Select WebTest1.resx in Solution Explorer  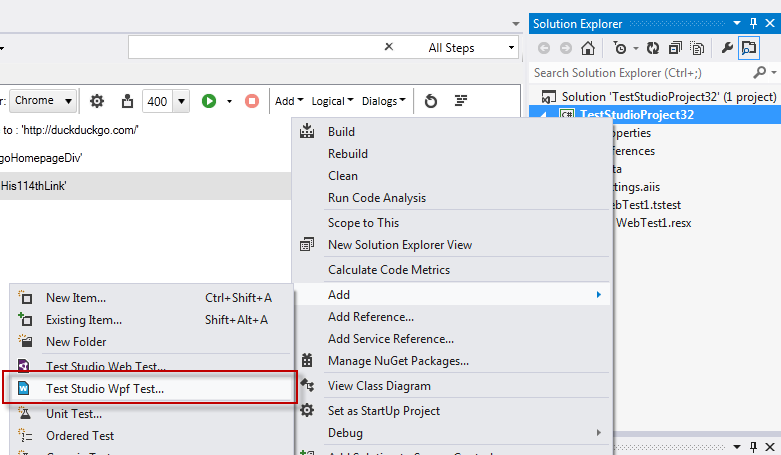(653, 223)
